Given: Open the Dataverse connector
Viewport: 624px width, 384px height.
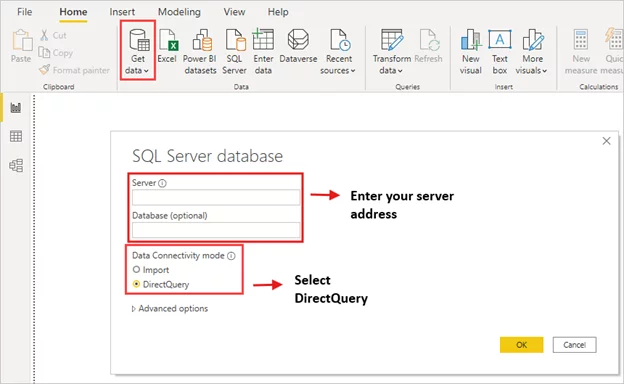Looking at the screenshot, I should click(x=298, y=46).
